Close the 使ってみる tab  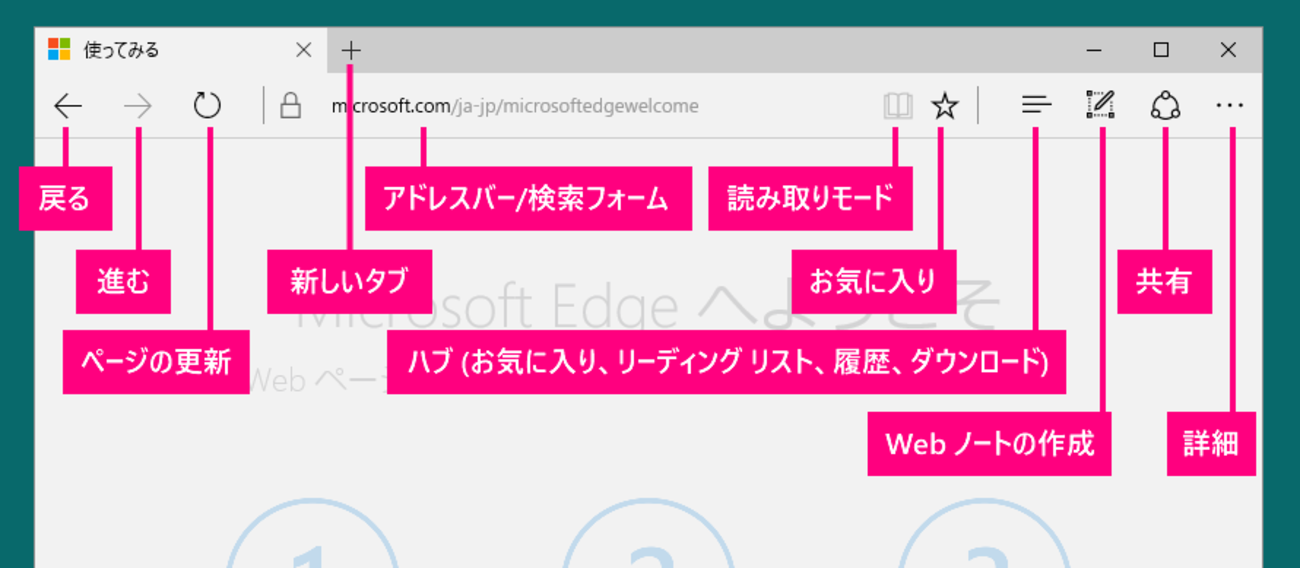pyautogui.click(x=304, y=50)
